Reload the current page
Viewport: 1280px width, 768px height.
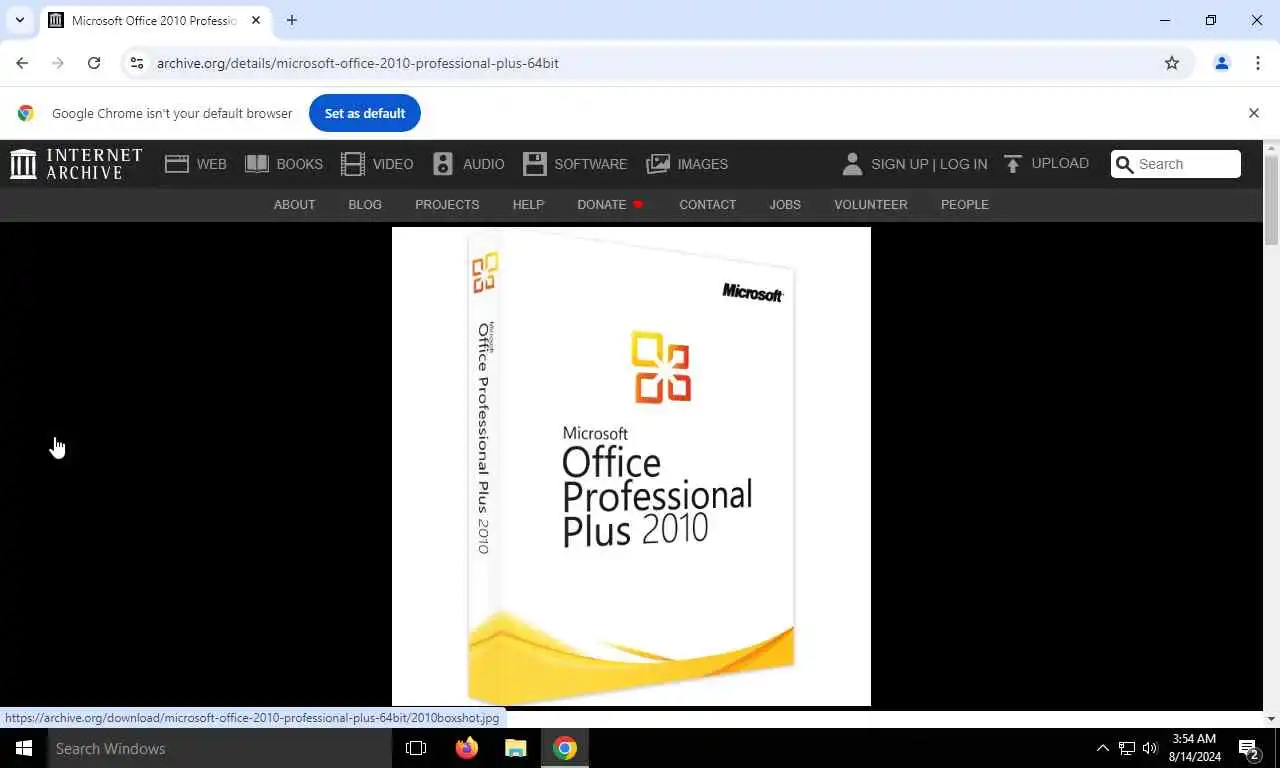[94, 63]
